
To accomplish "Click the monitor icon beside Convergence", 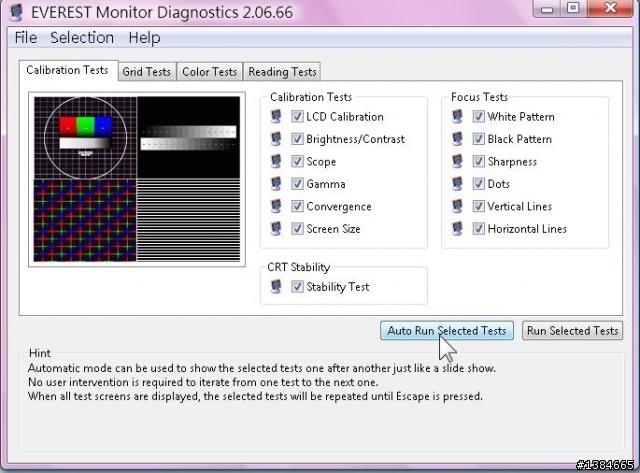I will tap(276, 206).
